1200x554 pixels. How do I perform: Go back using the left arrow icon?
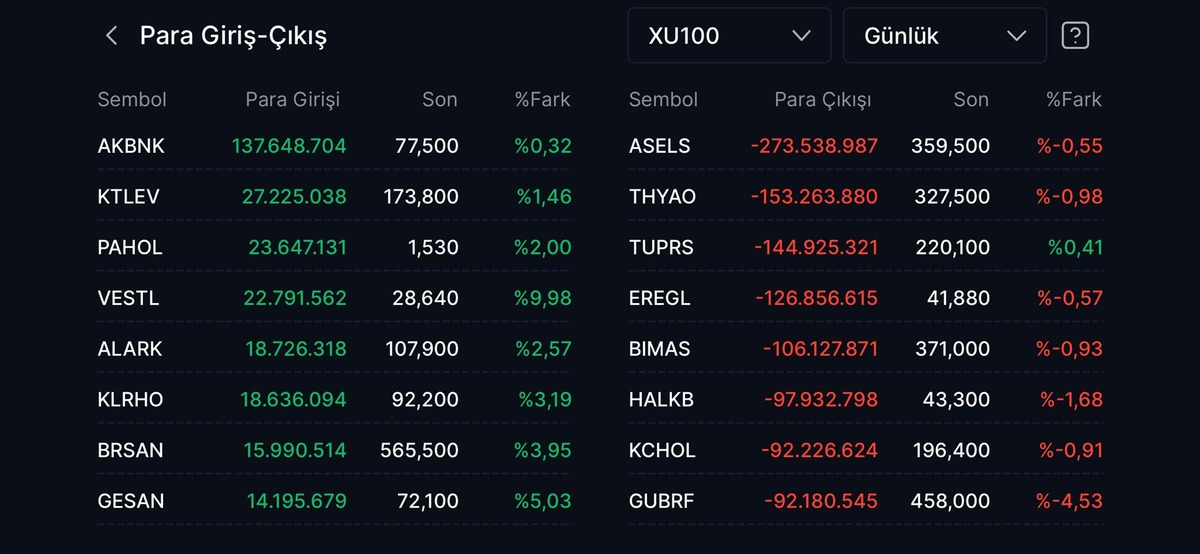pyautogui.click(x=111, y=36)
